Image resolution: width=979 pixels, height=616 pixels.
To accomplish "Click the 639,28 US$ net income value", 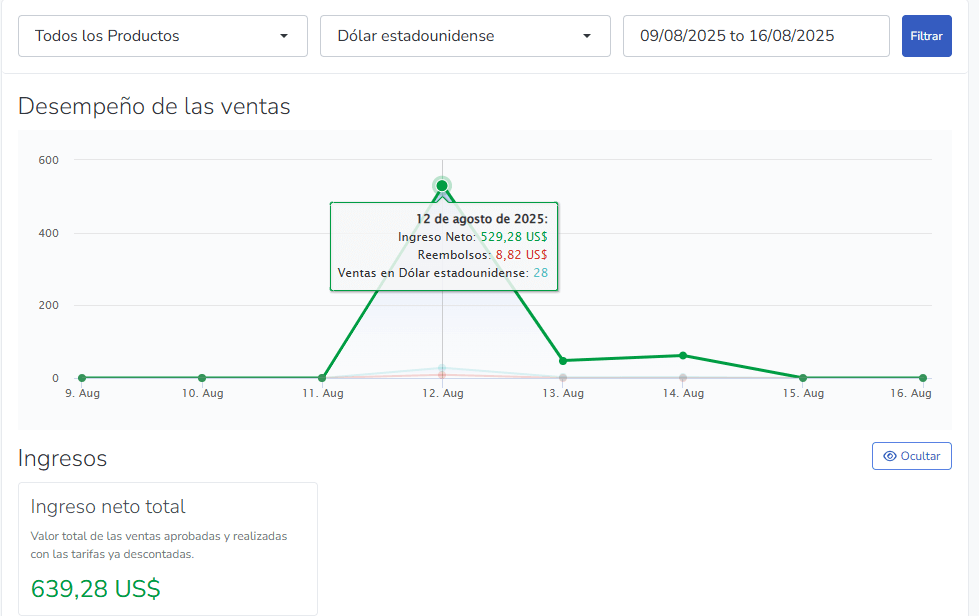I will [x=96, y=589].
